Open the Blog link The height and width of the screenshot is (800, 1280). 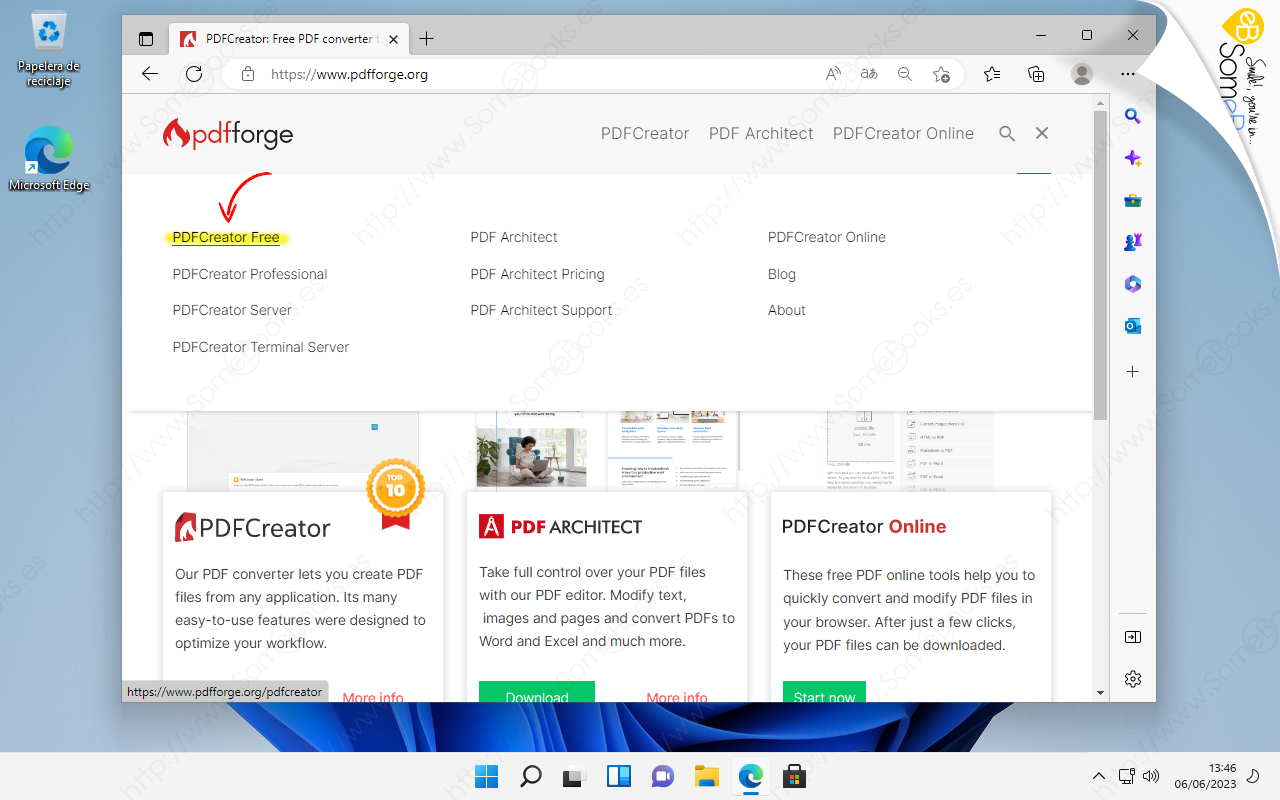[782, 274]
